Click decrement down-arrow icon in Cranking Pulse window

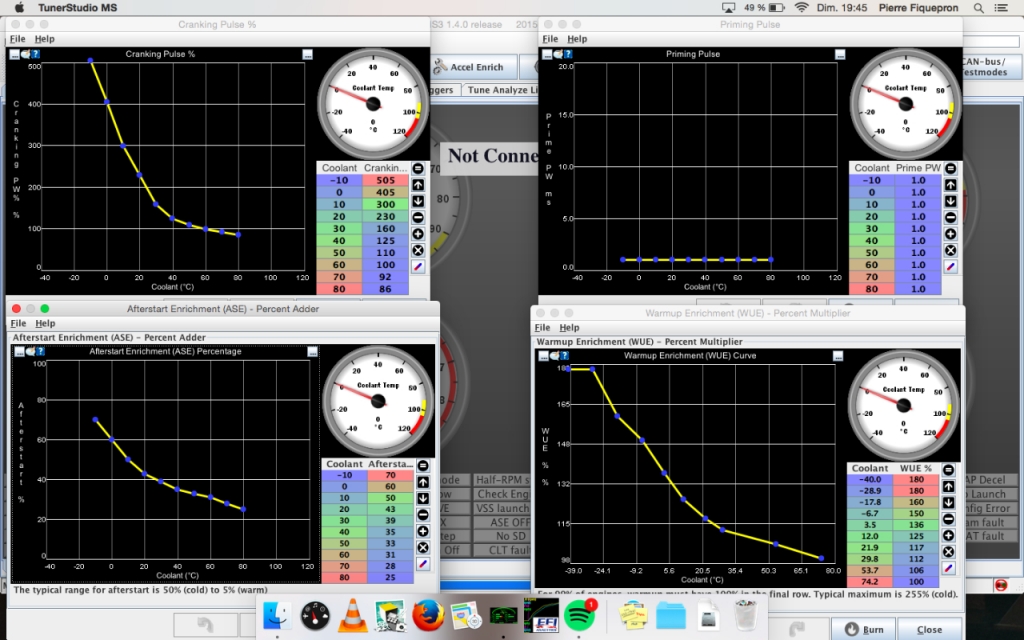(x=418, y=201)
